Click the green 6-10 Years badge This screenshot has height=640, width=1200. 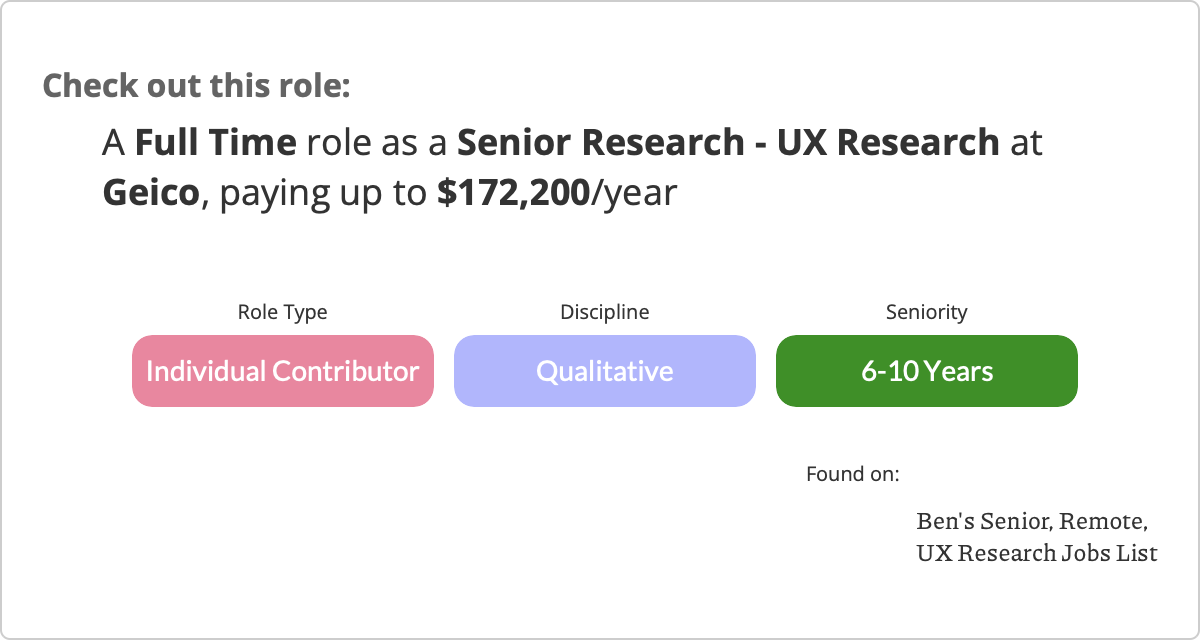coord(927,371)
